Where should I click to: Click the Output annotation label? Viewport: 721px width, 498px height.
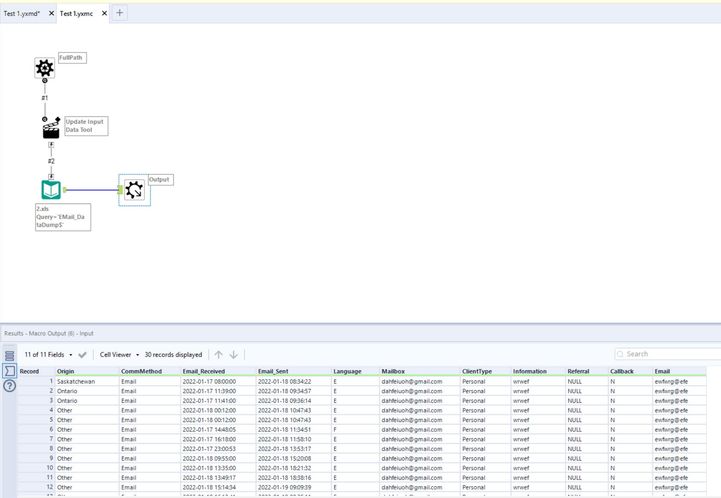pyautogui.click(x=160, y=180)
